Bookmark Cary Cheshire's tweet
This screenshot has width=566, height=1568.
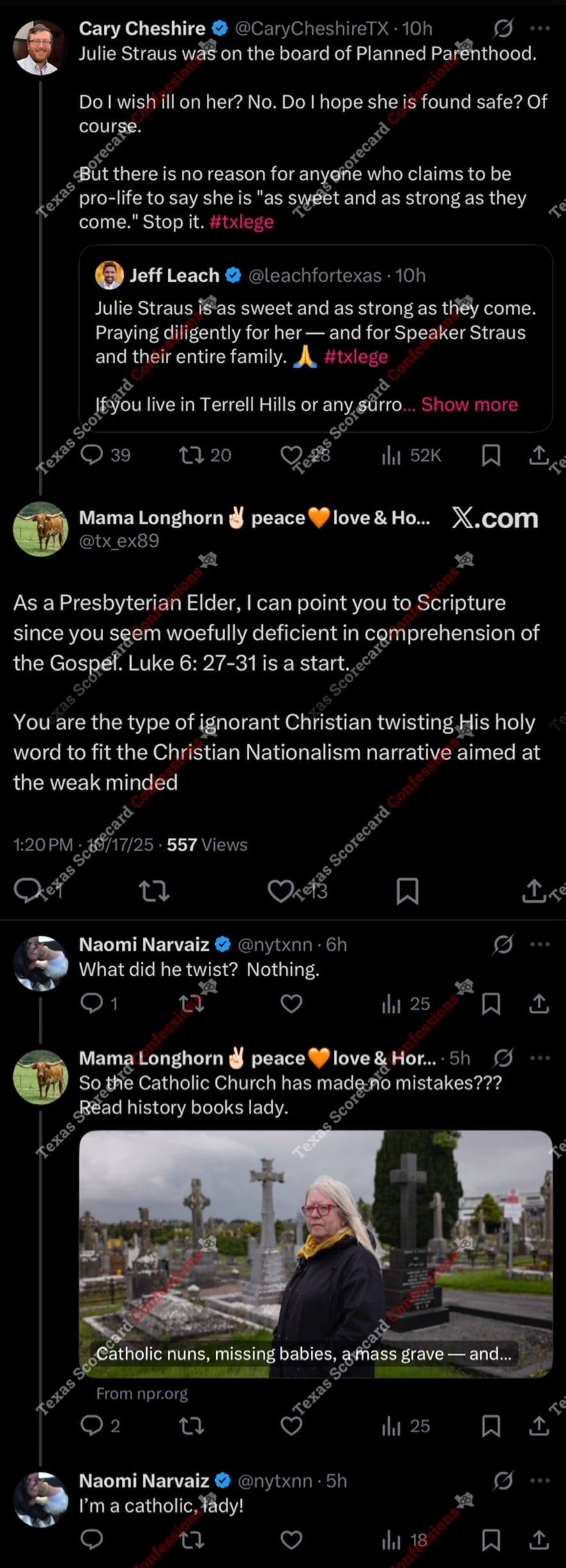click(491, 454)
